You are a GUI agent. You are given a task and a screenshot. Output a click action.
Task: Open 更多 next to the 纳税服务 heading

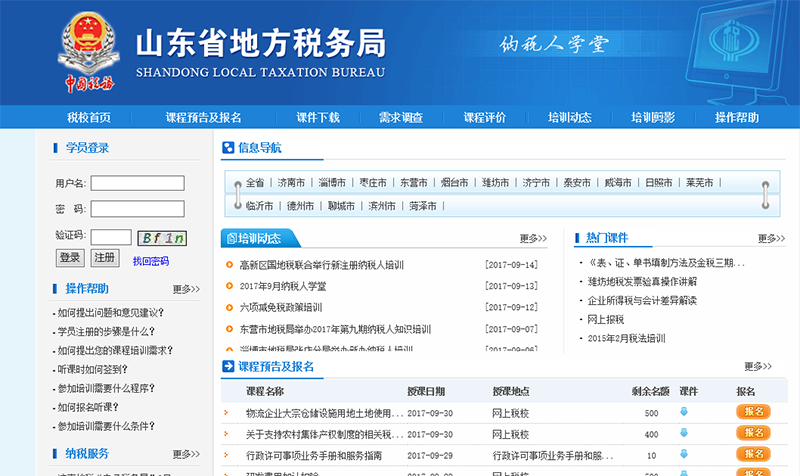point(186,454)
